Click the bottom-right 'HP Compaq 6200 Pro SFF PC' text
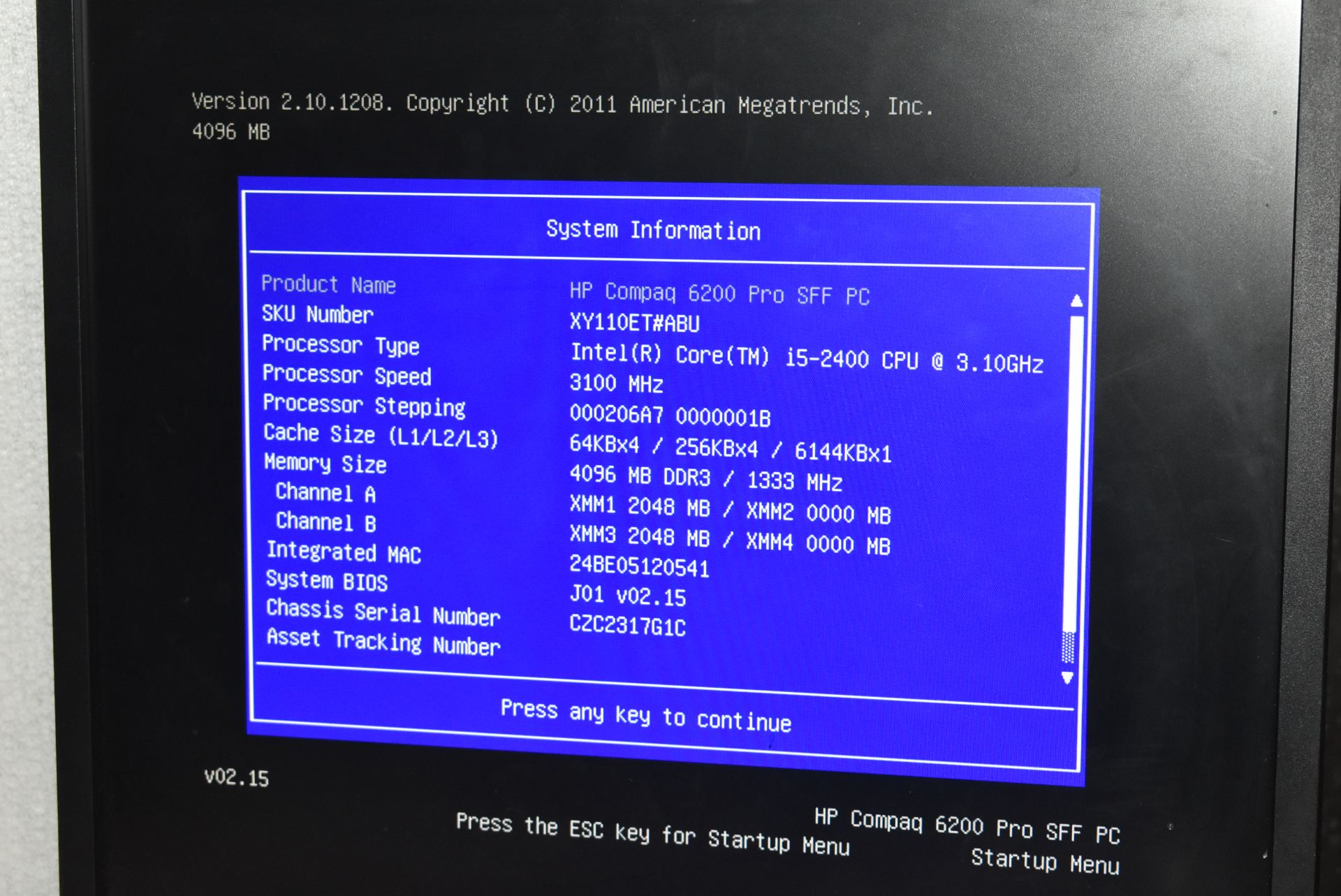The width and height of the screenshot is (1341, 896). pos(967,825)
